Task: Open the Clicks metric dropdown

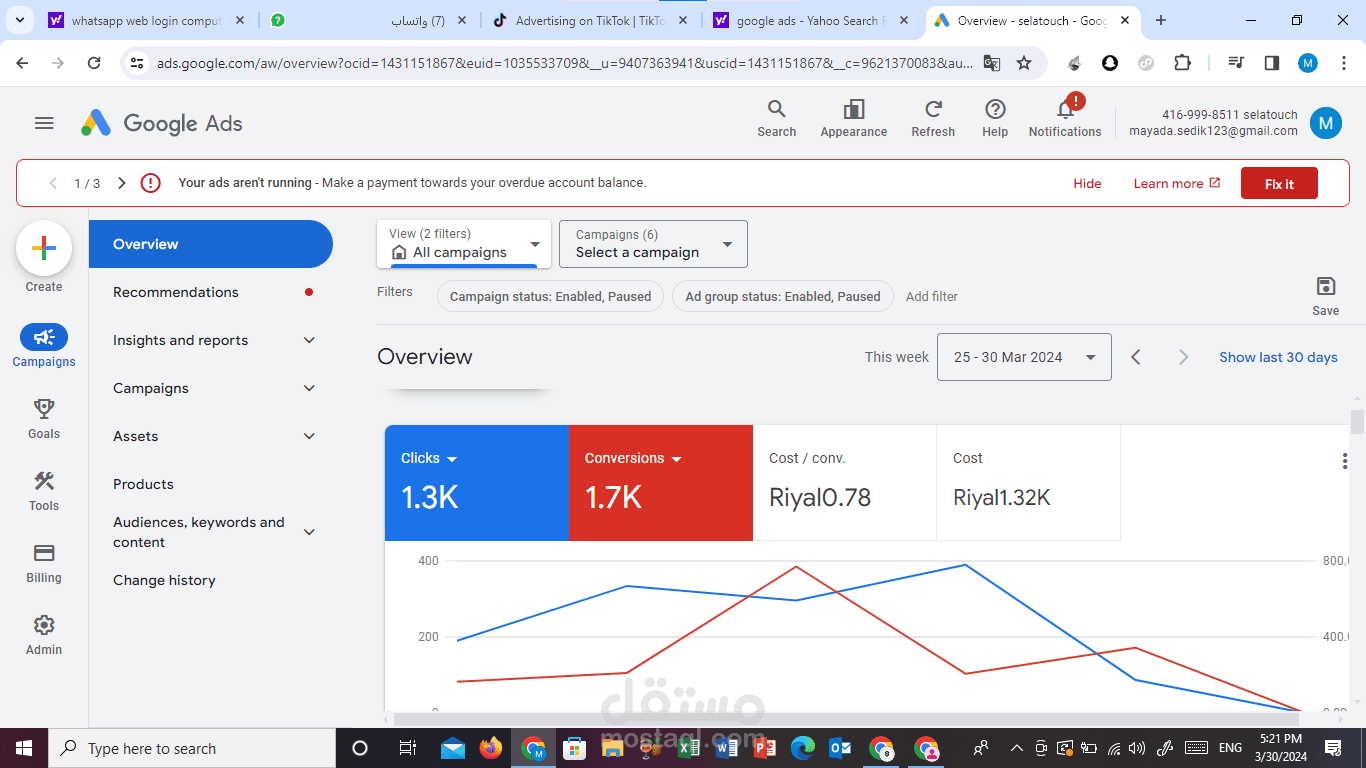Action: pyautogui.click(x=429, y=458)
